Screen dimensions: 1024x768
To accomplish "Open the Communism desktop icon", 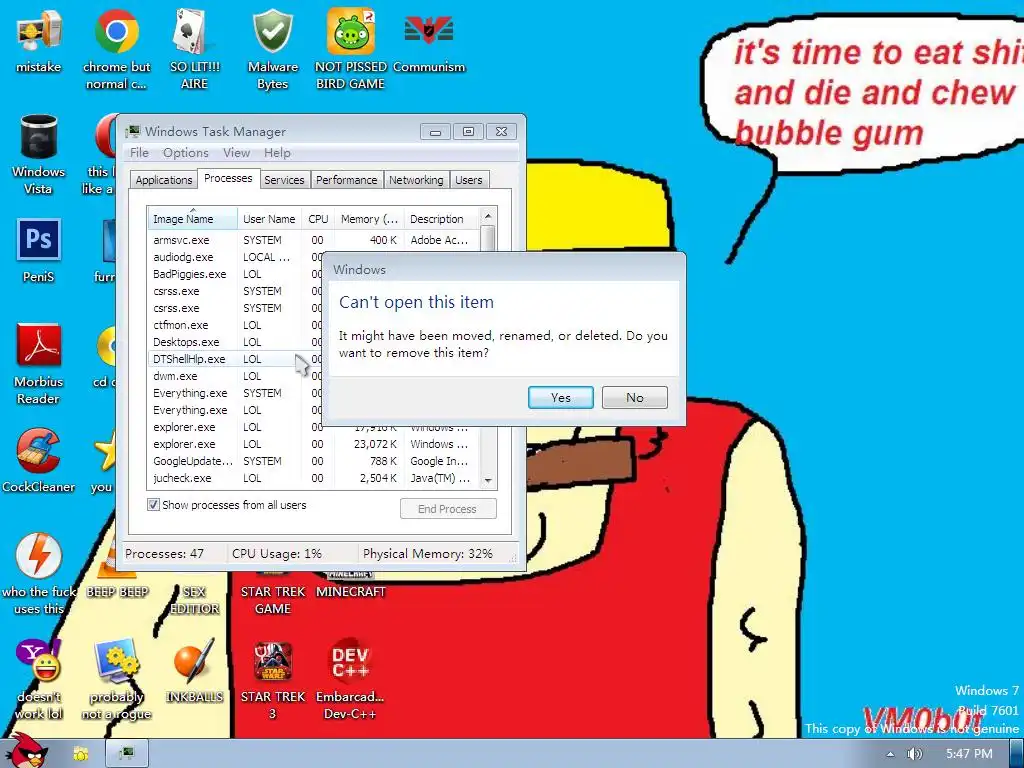I will [x=429, y=40].
